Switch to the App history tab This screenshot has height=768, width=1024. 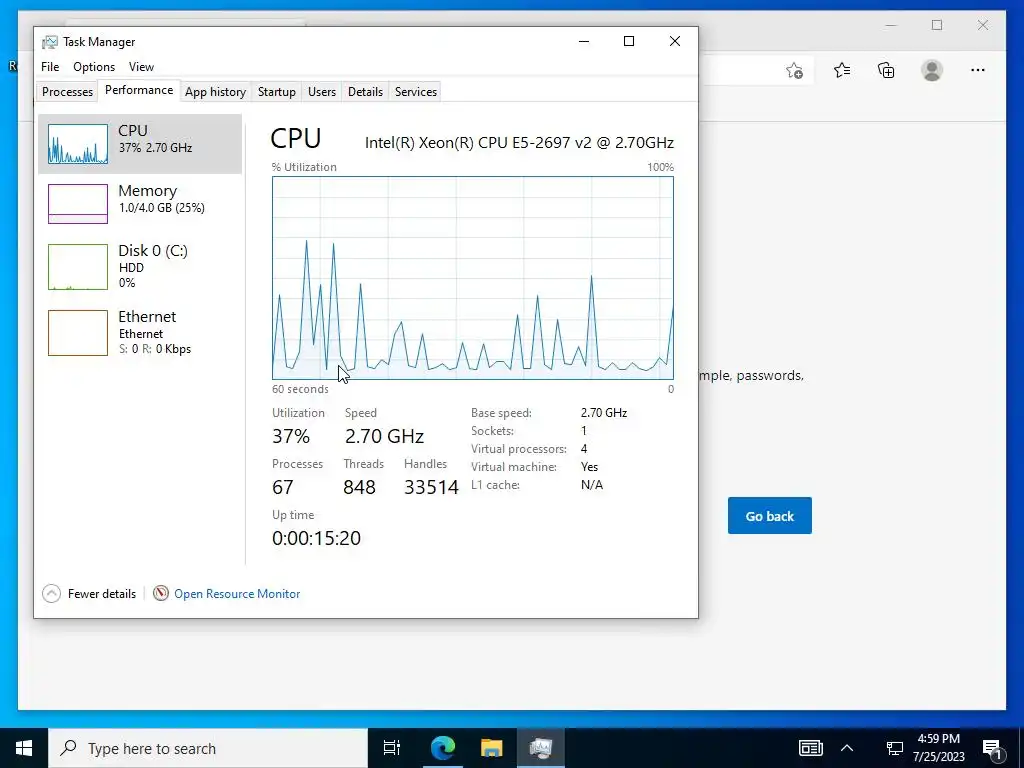click(216, 92)
